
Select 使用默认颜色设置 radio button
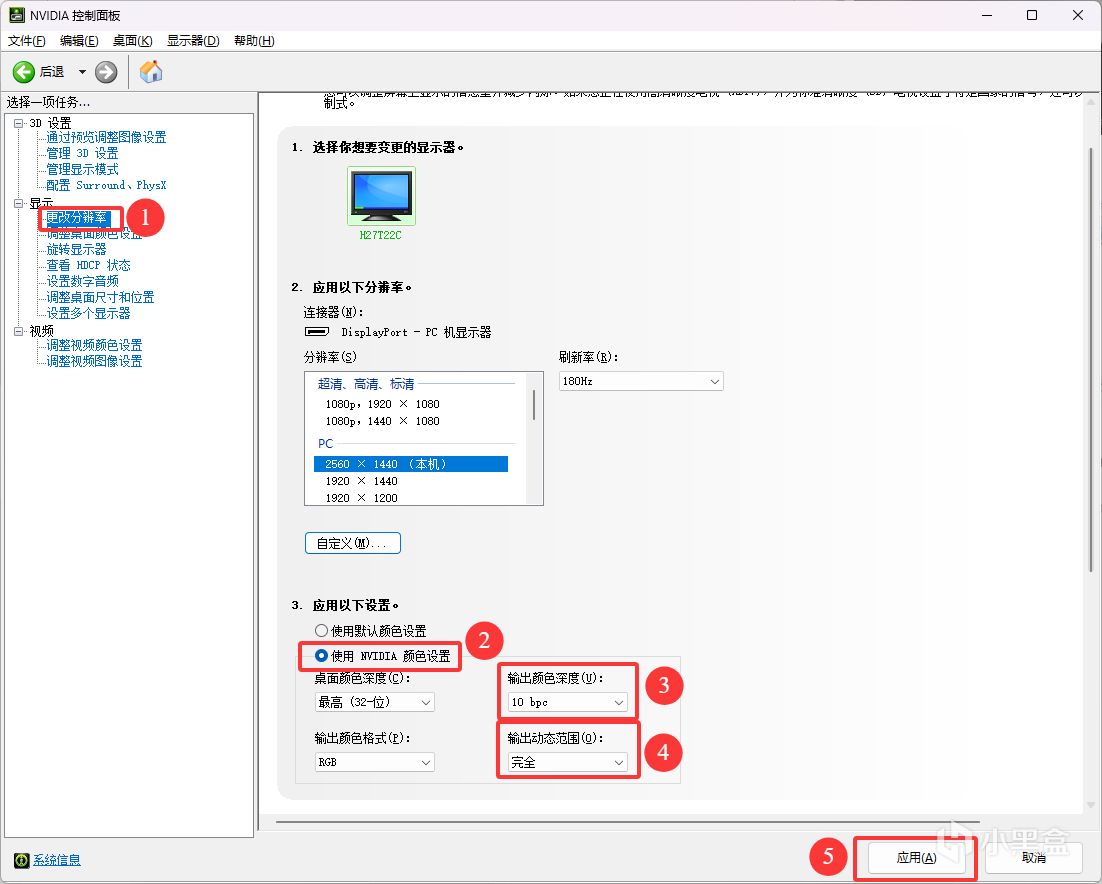321,630
